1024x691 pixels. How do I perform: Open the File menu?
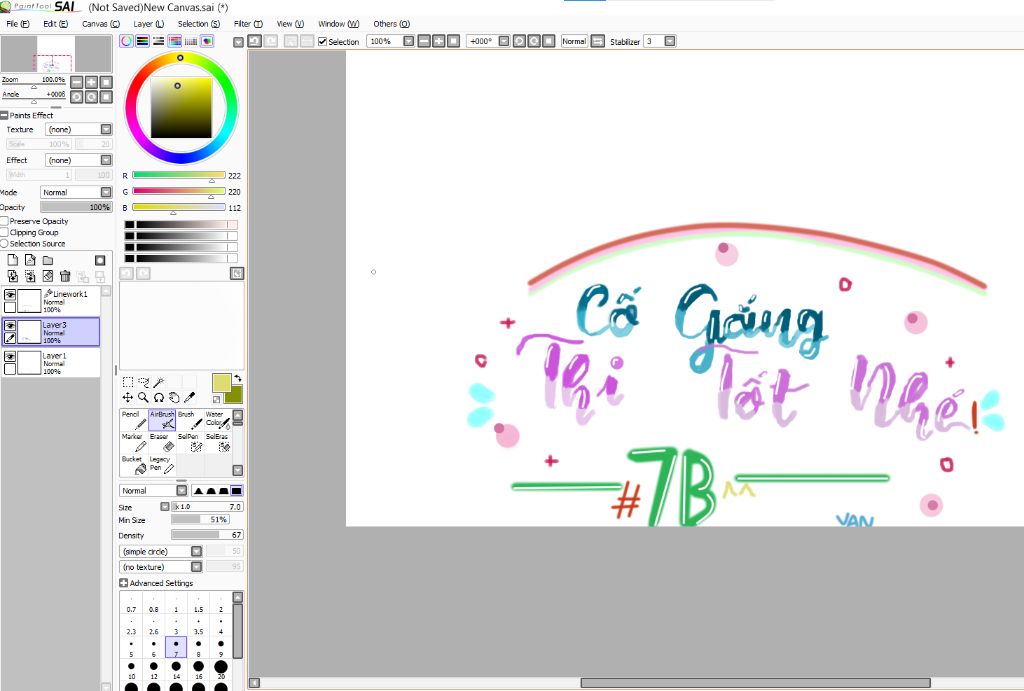pyautogui.click(x=18, y=24)
